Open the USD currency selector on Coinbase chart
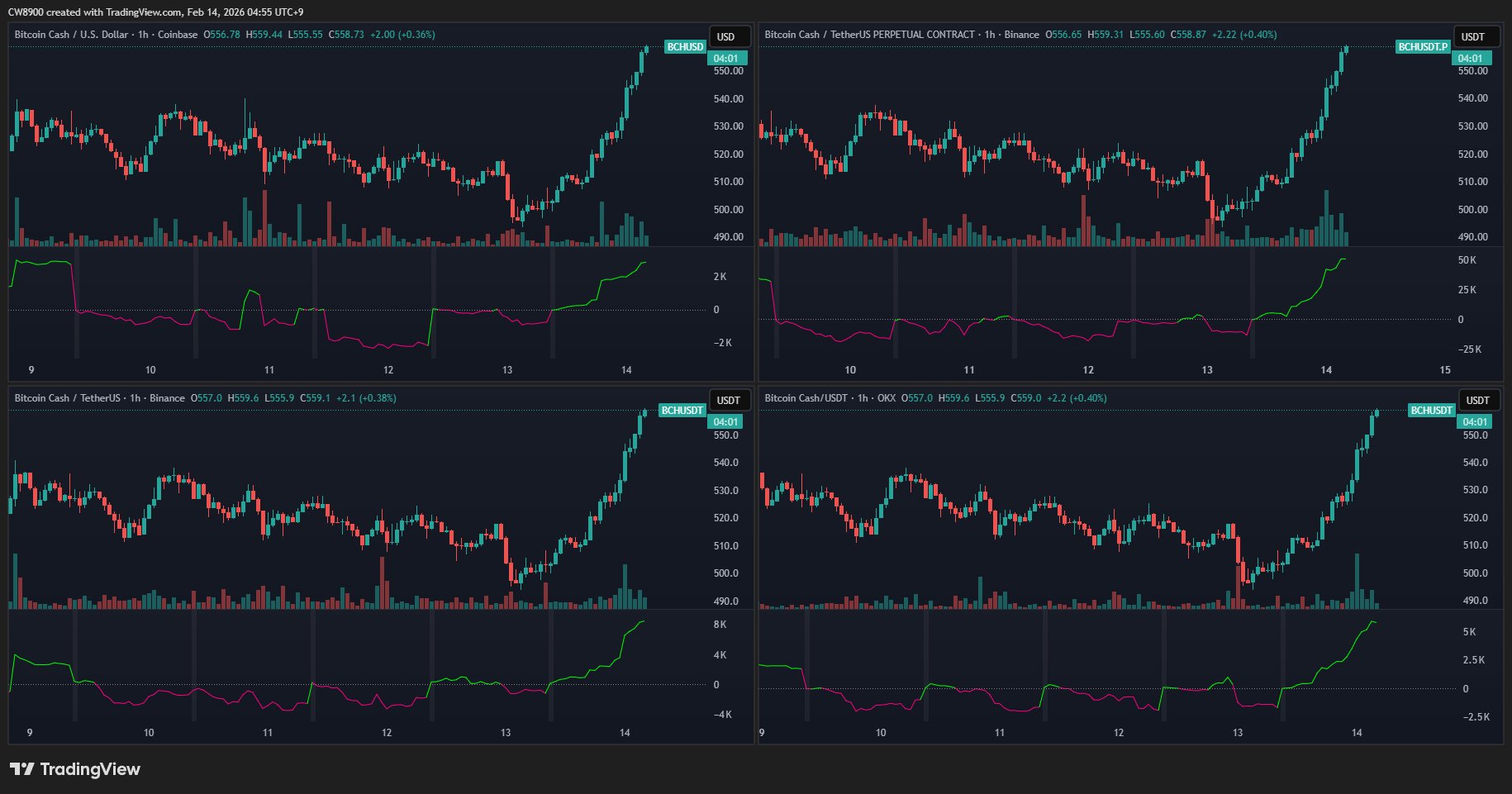The image size is (1512, 794). [x=729, y=36]
